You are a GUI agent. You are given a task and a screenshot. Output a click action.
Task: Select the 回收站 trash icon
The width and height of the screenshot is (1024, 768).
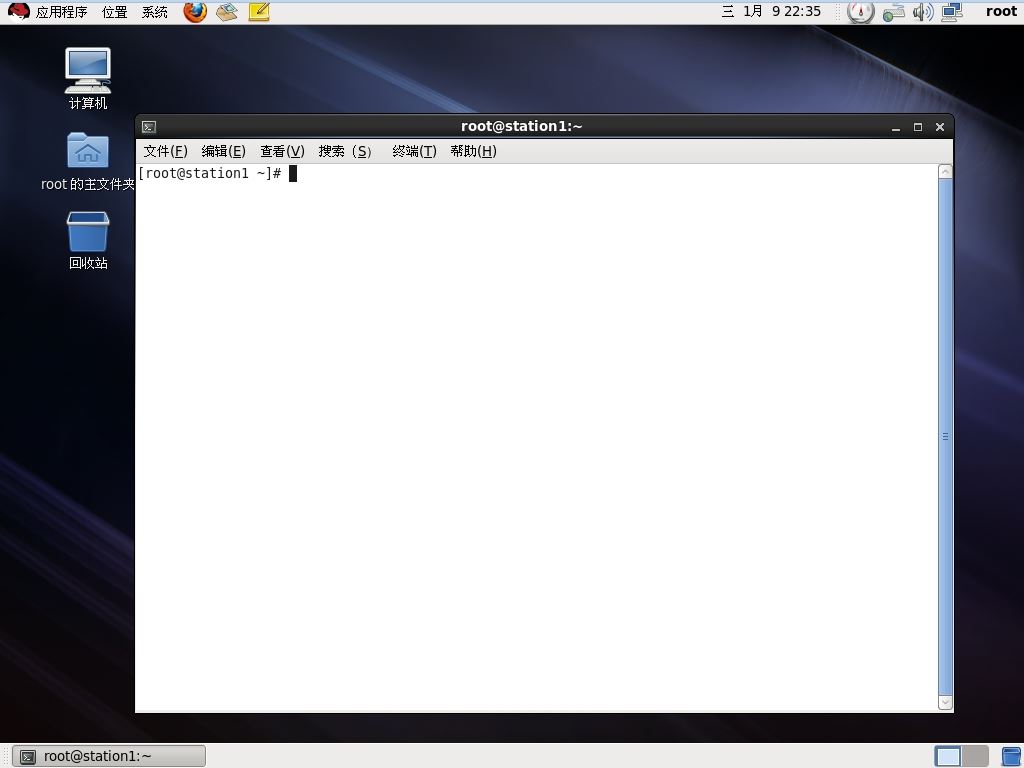[88, 240]
